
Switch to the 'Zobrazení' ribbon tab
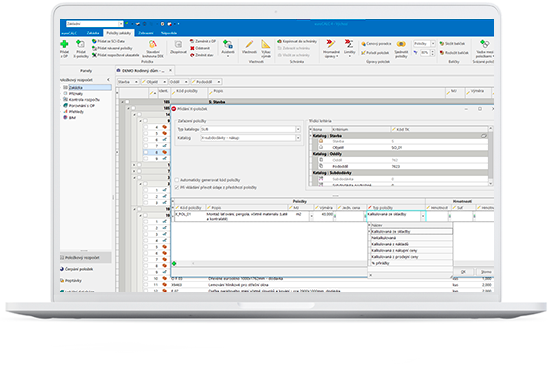(146, 33)
